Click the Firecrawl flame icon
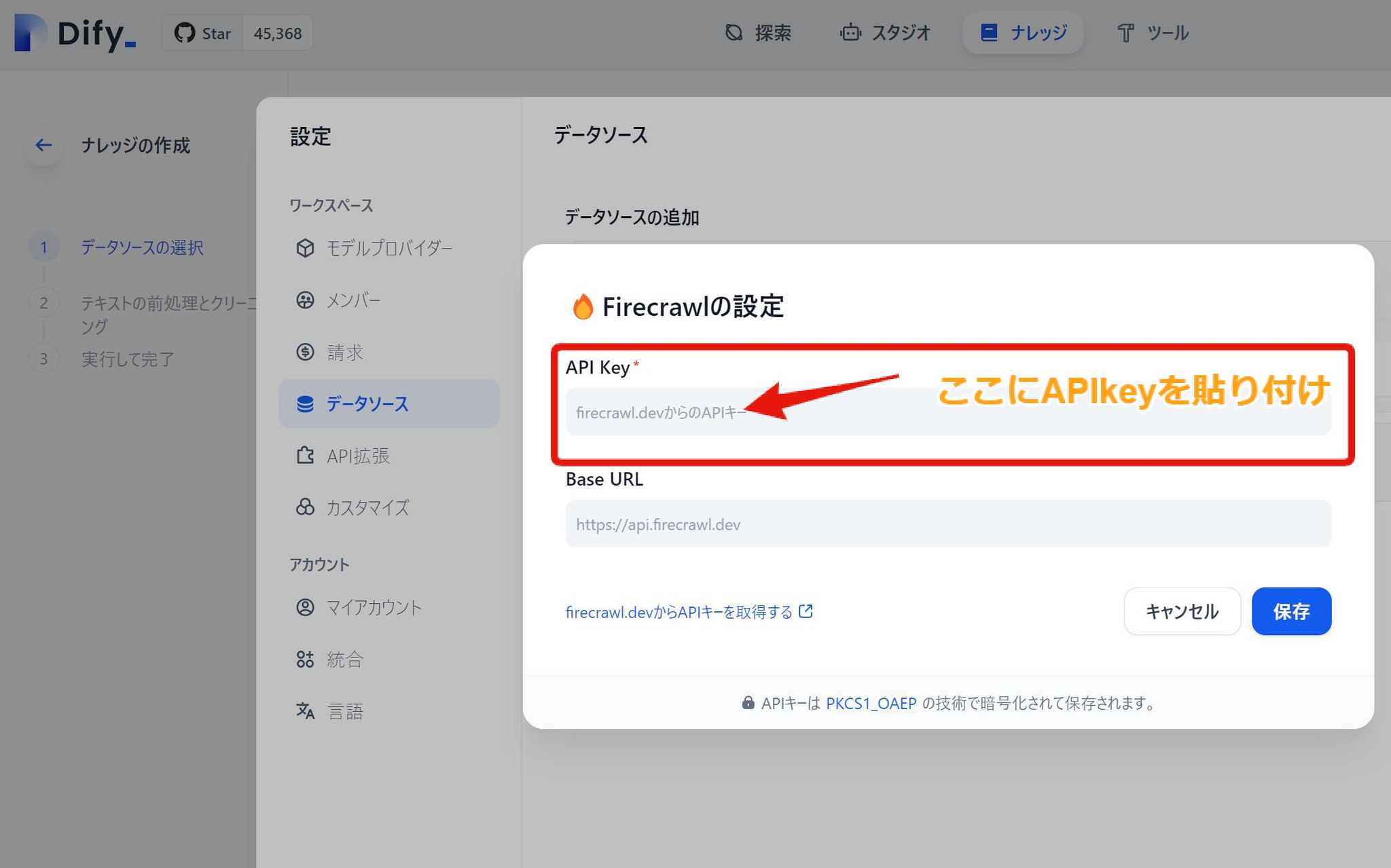This screenshot has height=868, width=1391. coord(582,306)
